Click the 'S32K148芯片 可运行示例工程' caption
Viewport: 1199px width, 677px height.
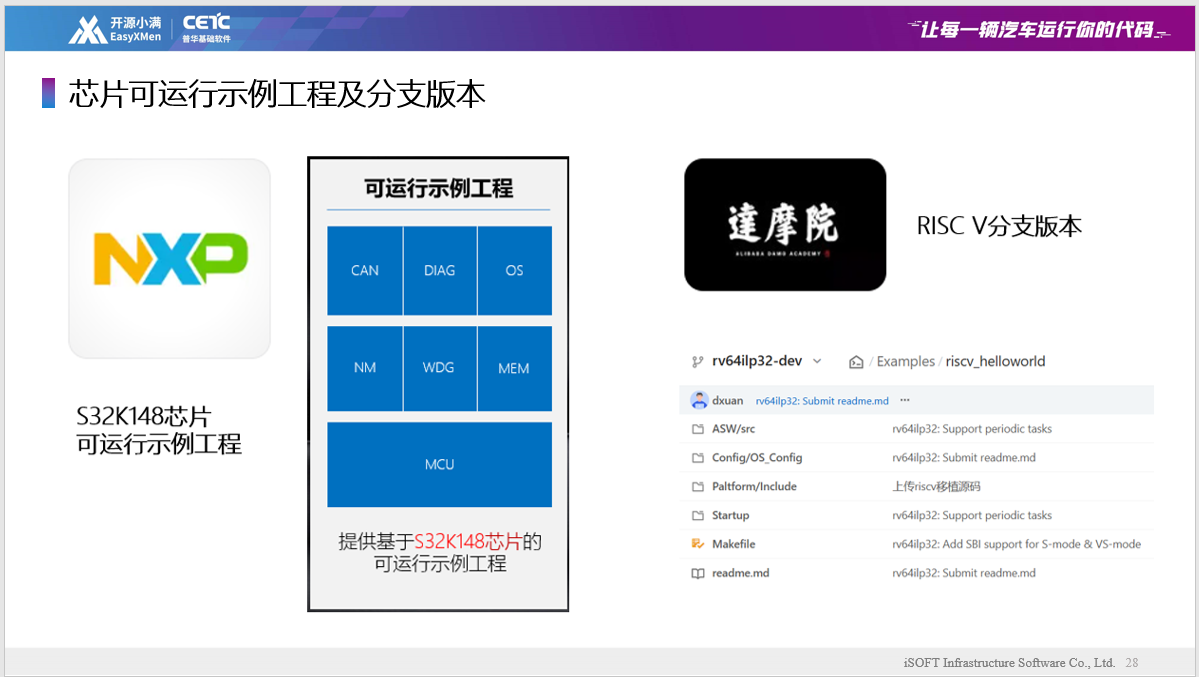click(x=159, y=430)
